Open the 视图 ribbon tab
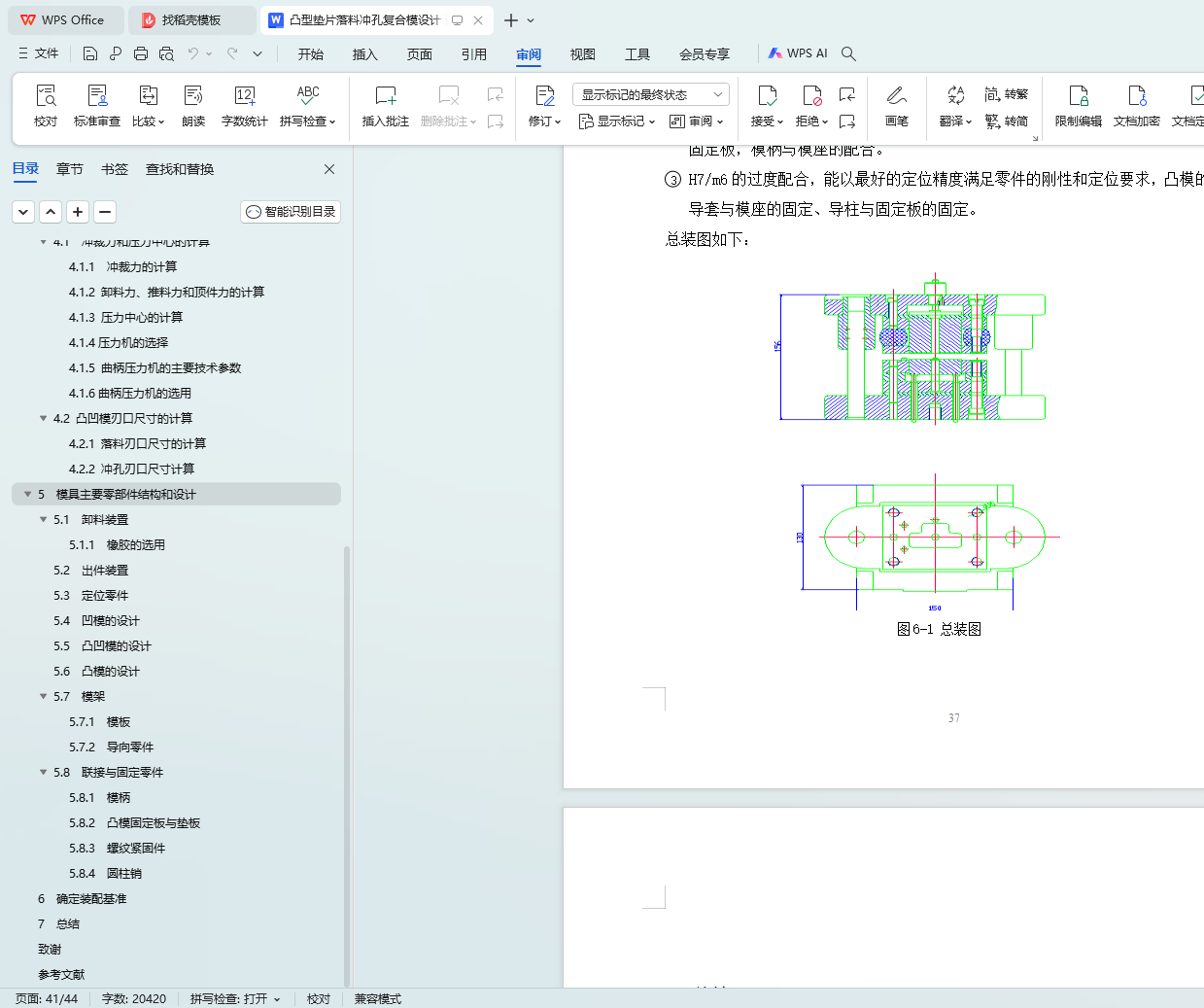This screenshot has width=1204, height=1008. pos(583,54)
